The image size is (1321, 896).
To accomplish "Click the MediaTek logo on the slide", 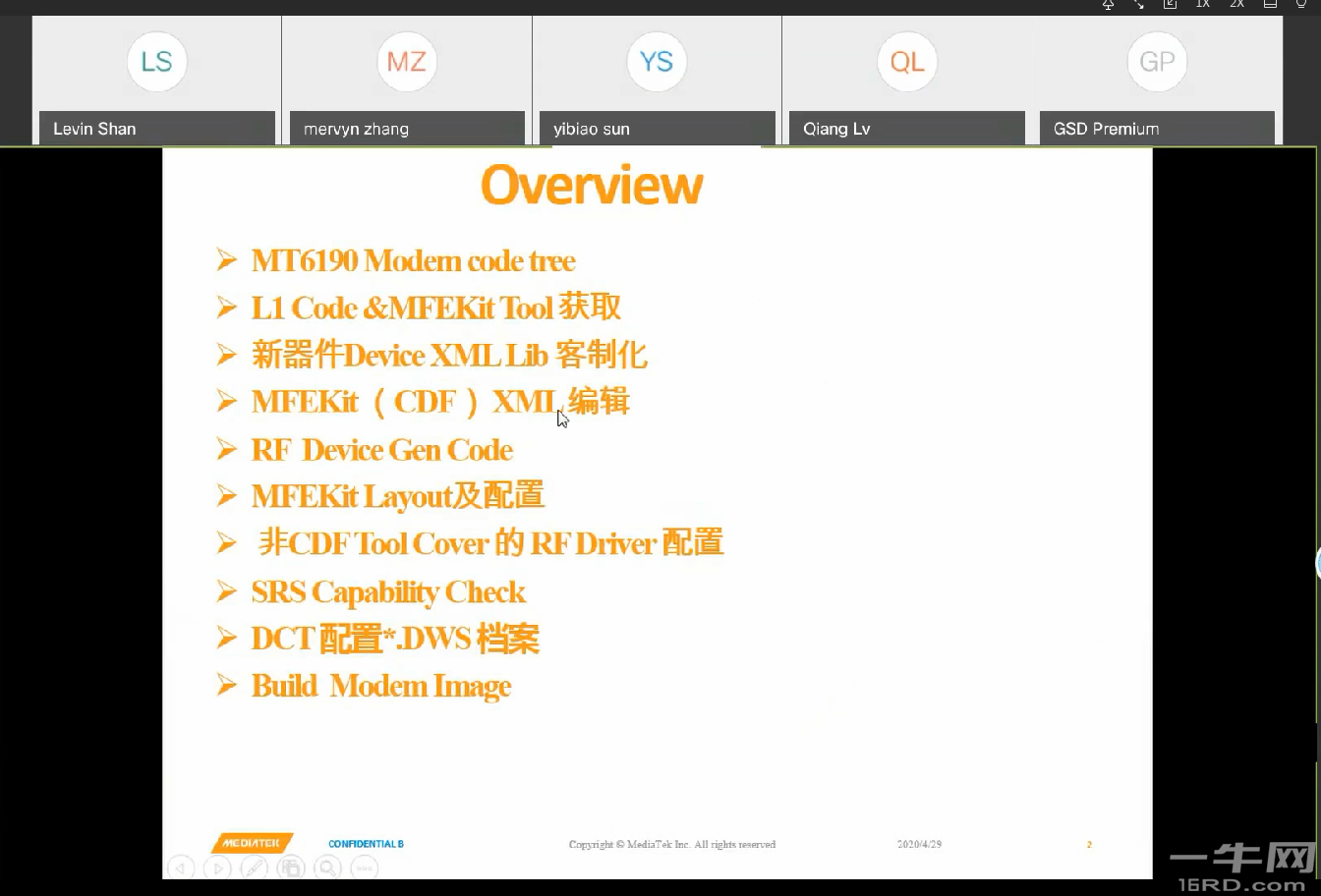I will (x=251, y=842).
